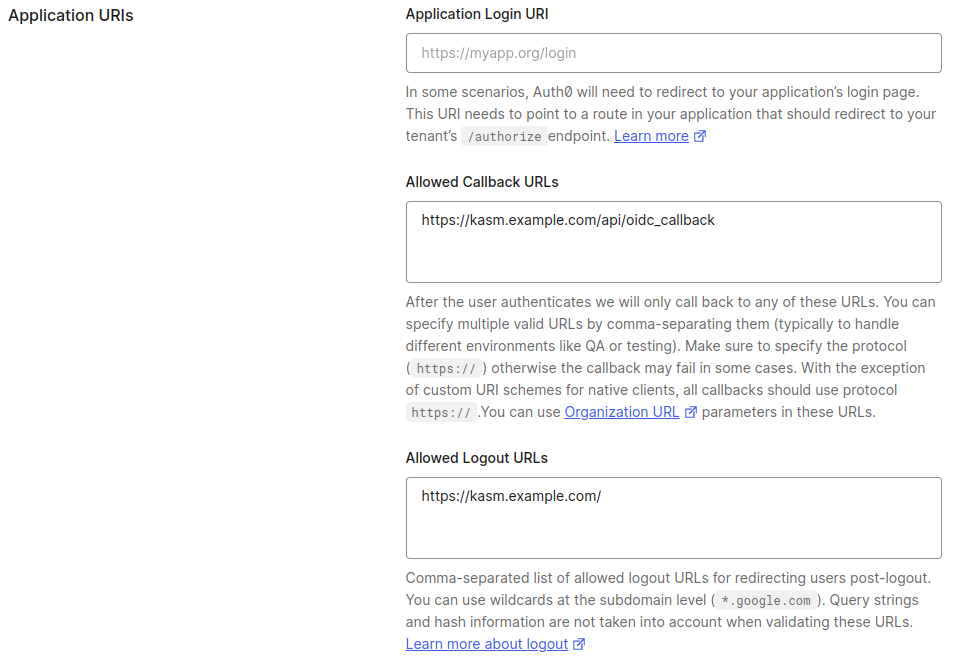Screen dimensions: 953x664
Task: Click the *.google.com code snippet
Action: click(x=766, y=601)
